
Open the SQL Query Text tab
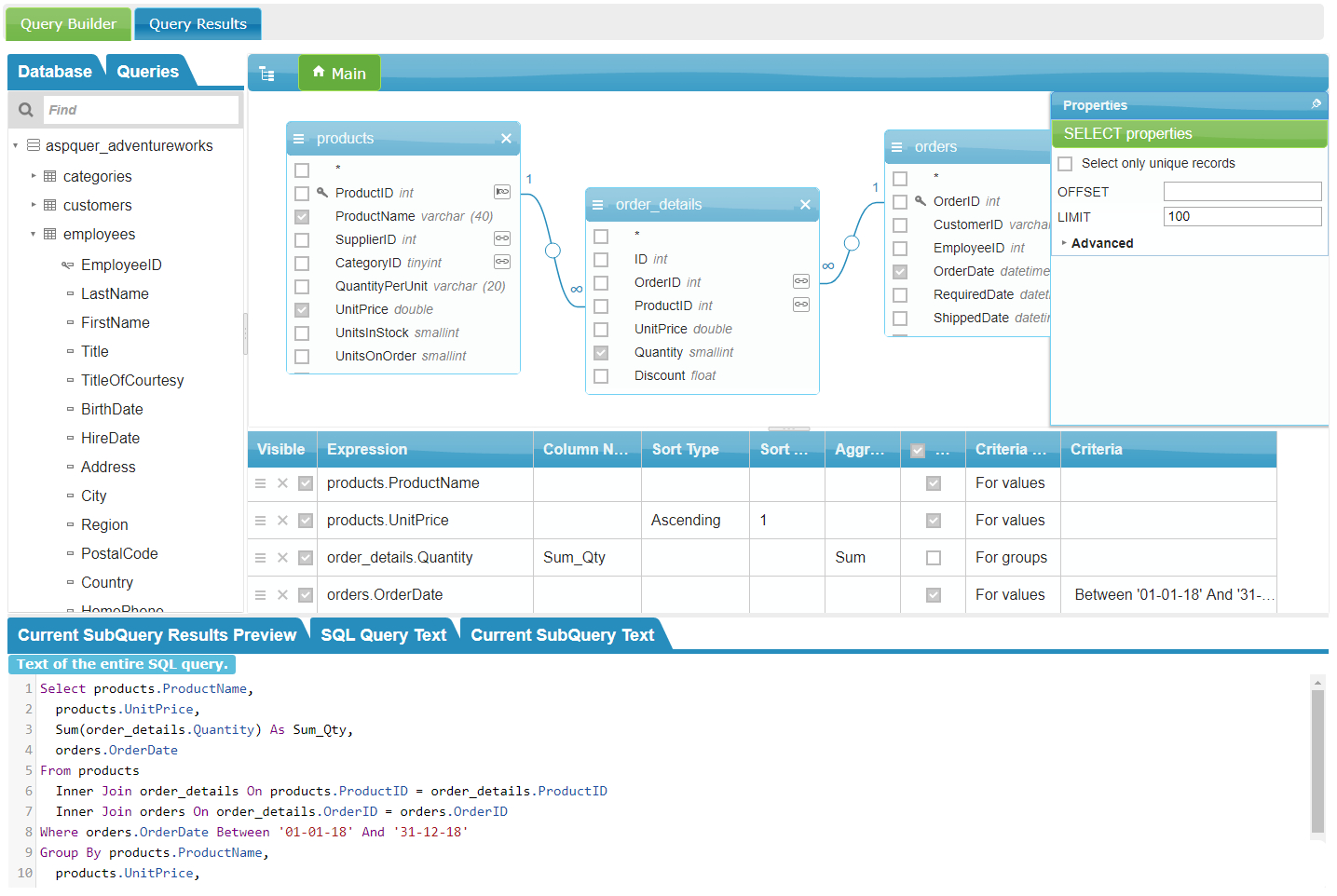[383, 632]
